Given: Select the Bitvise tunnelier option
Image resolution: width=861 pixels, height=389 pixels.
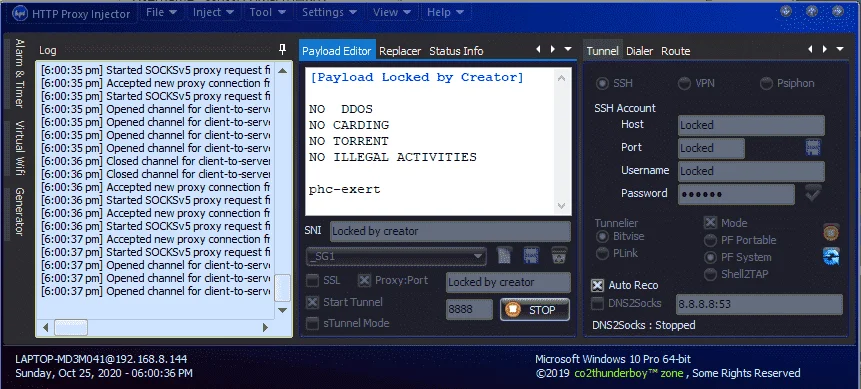Looking at the screenshot, I should [603, 237].
